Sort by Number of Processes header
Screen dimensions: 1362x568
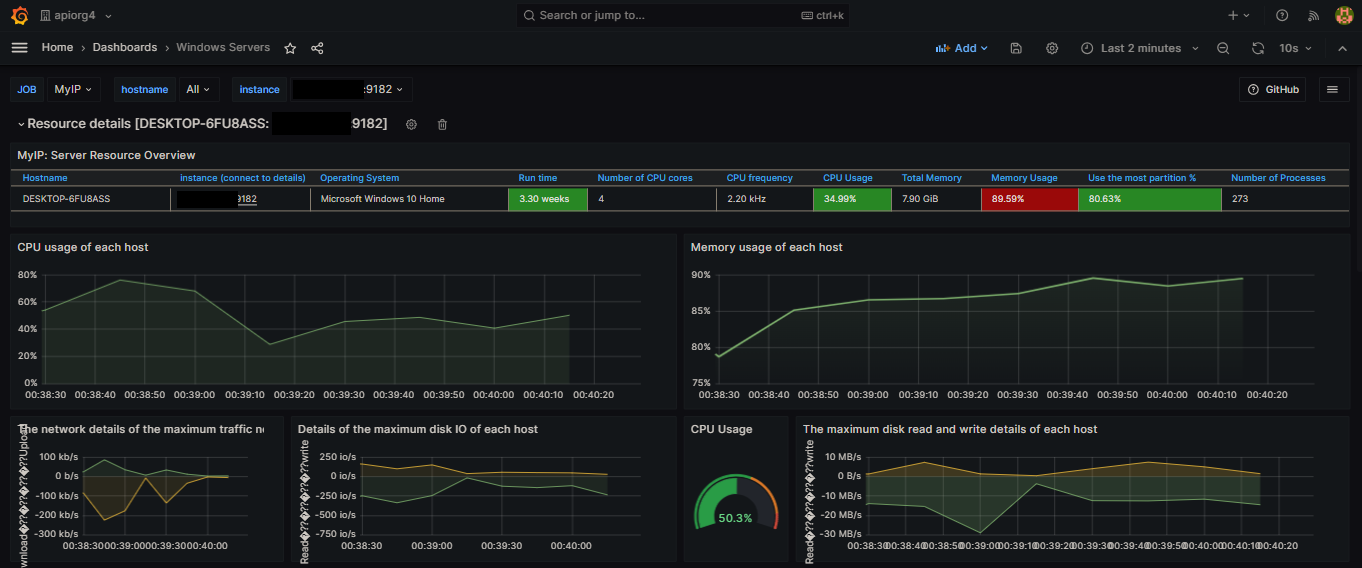pos(1278,178)
